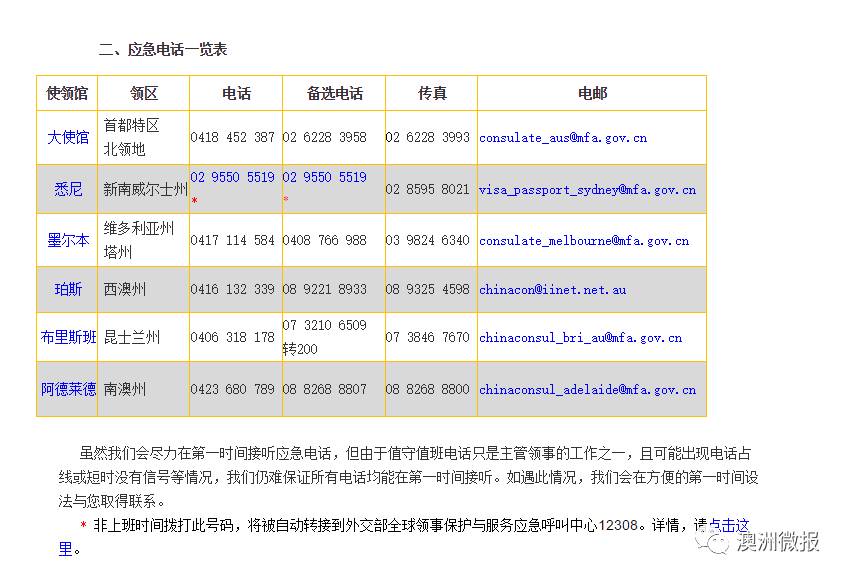Click hotline number 12308 in footnote
Screen dimensions: 847x579
618,525
